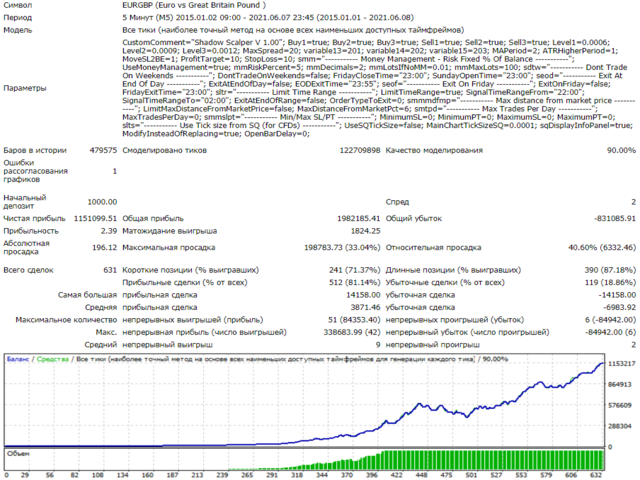Click the "Чистая прибыль" label
640x480 pixels.
pyautogui.click(x=34, y=218)
